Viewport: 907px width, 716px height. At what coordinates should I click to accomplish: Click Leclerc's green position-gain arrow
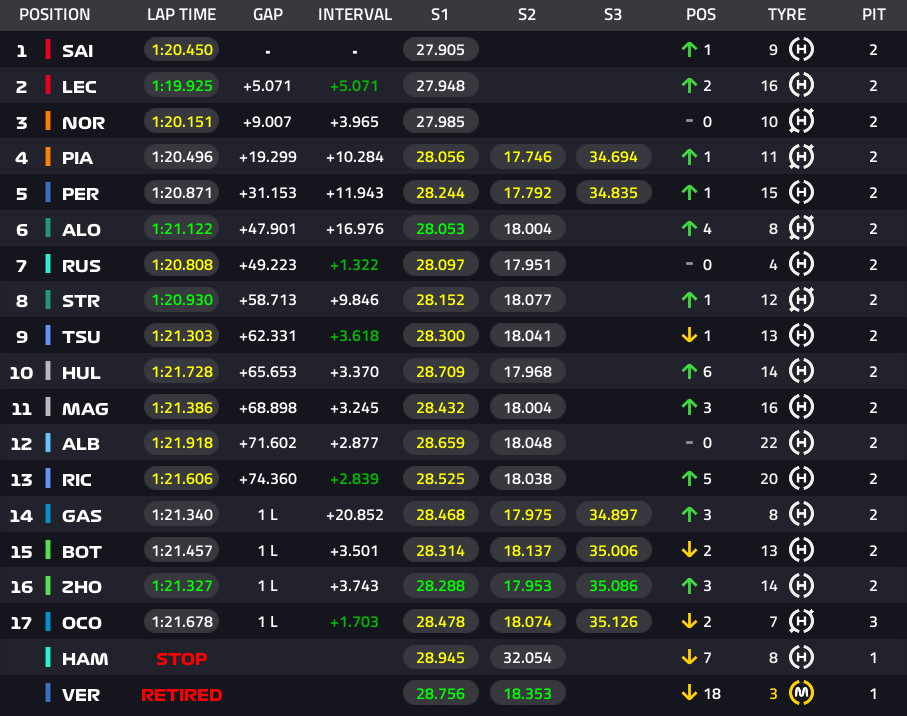689,86
